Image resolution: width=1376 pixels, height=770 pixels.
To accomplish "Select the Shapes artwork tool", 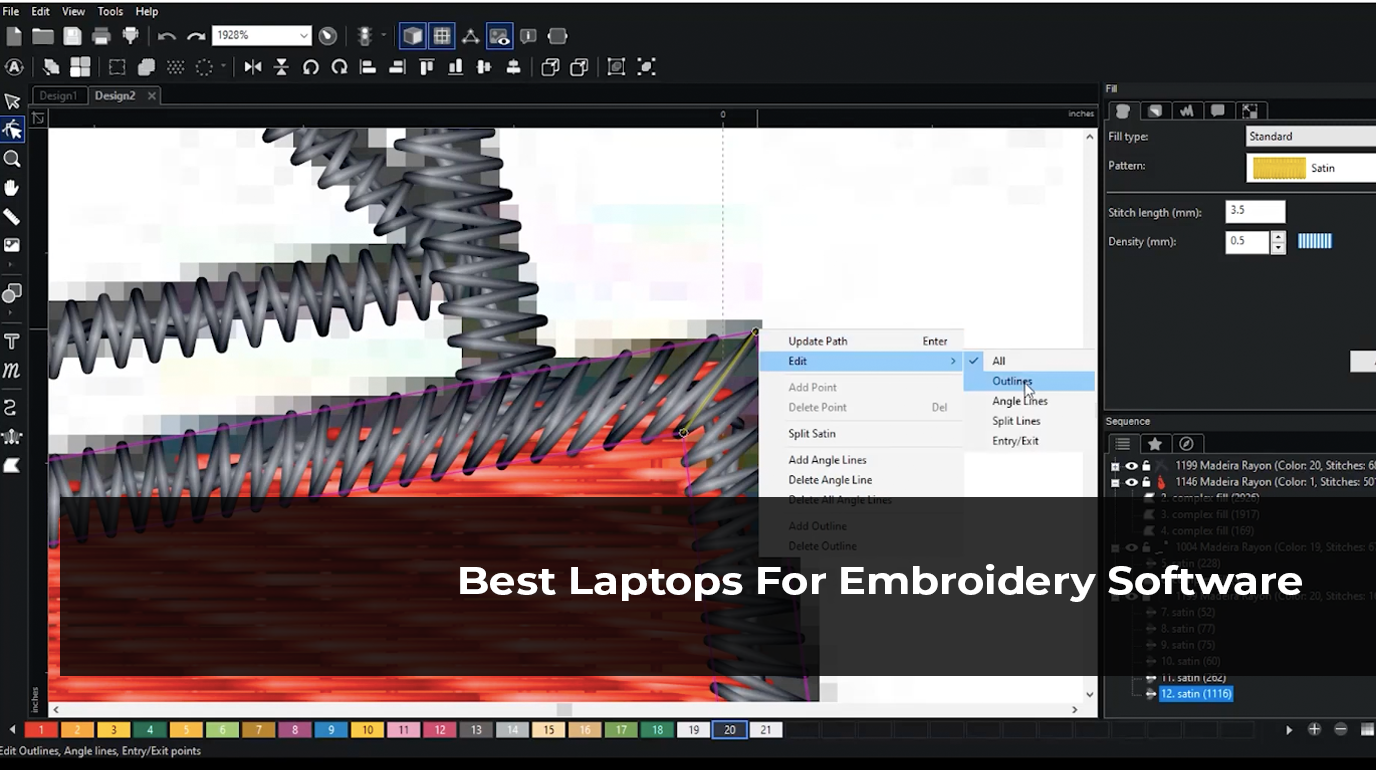I will pyautogui.click(x=12, y=293).
